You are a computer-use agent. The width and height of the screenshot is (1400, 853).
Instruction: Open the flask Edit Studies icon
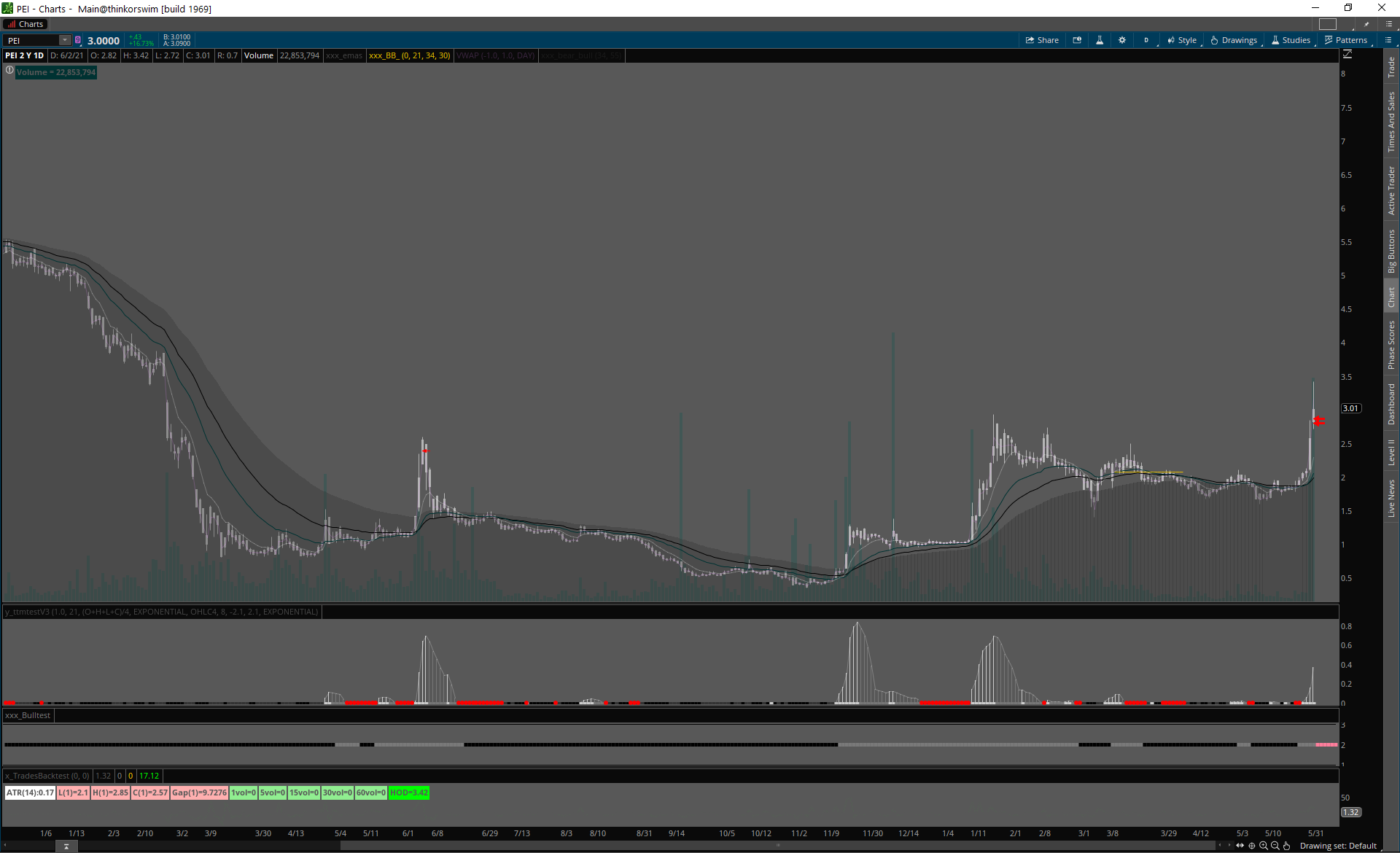click(x=1100, y=40)
